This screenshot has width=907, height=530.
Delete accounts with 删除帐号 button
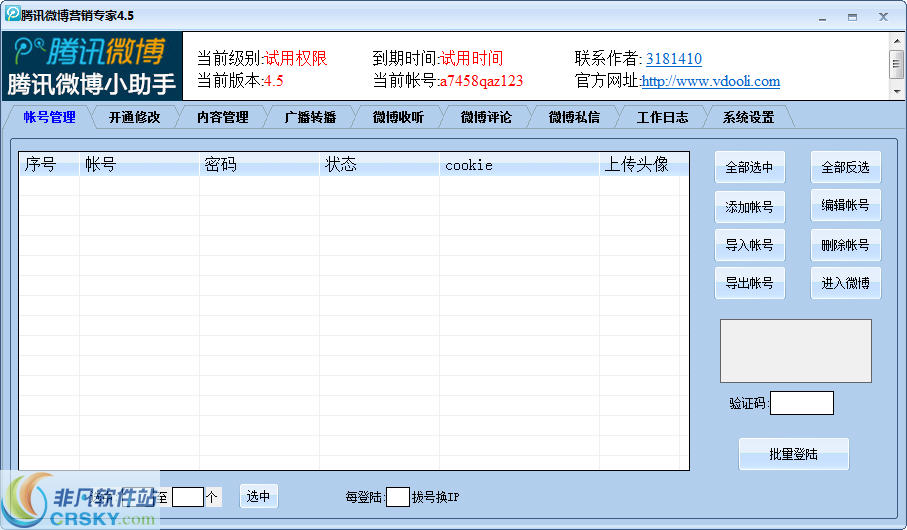[x=846, y=245]
